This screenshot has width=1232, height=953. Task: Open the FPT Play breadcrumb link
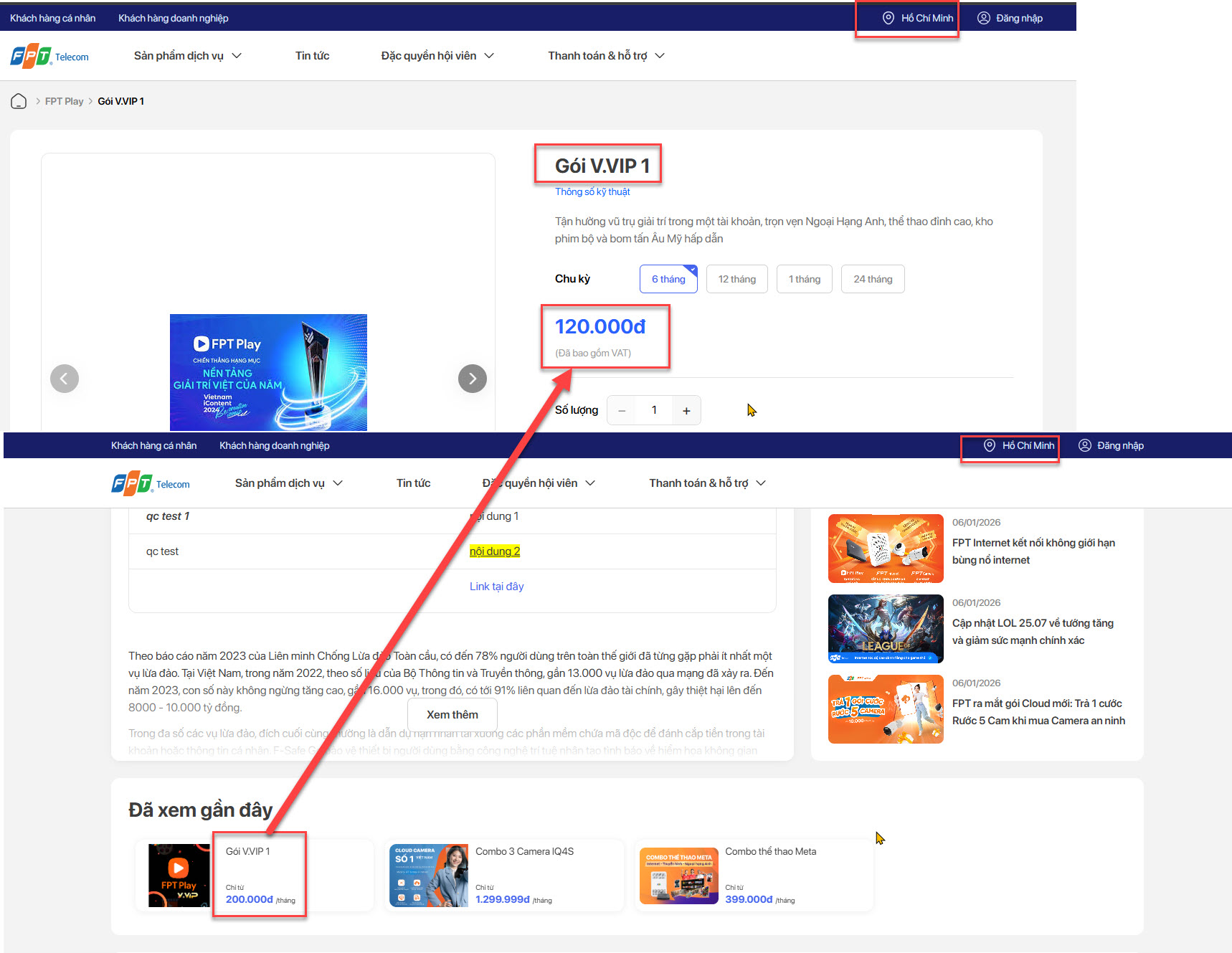click(x=64, y=101)
